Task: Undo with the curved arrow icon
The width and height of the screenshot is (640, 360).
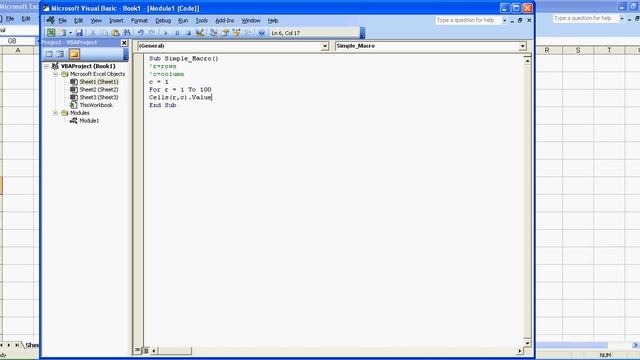Action: [141, 33]
